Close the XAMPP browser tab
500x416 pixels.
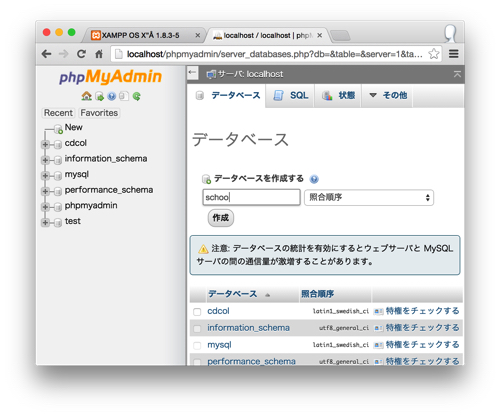pos(198,35)
